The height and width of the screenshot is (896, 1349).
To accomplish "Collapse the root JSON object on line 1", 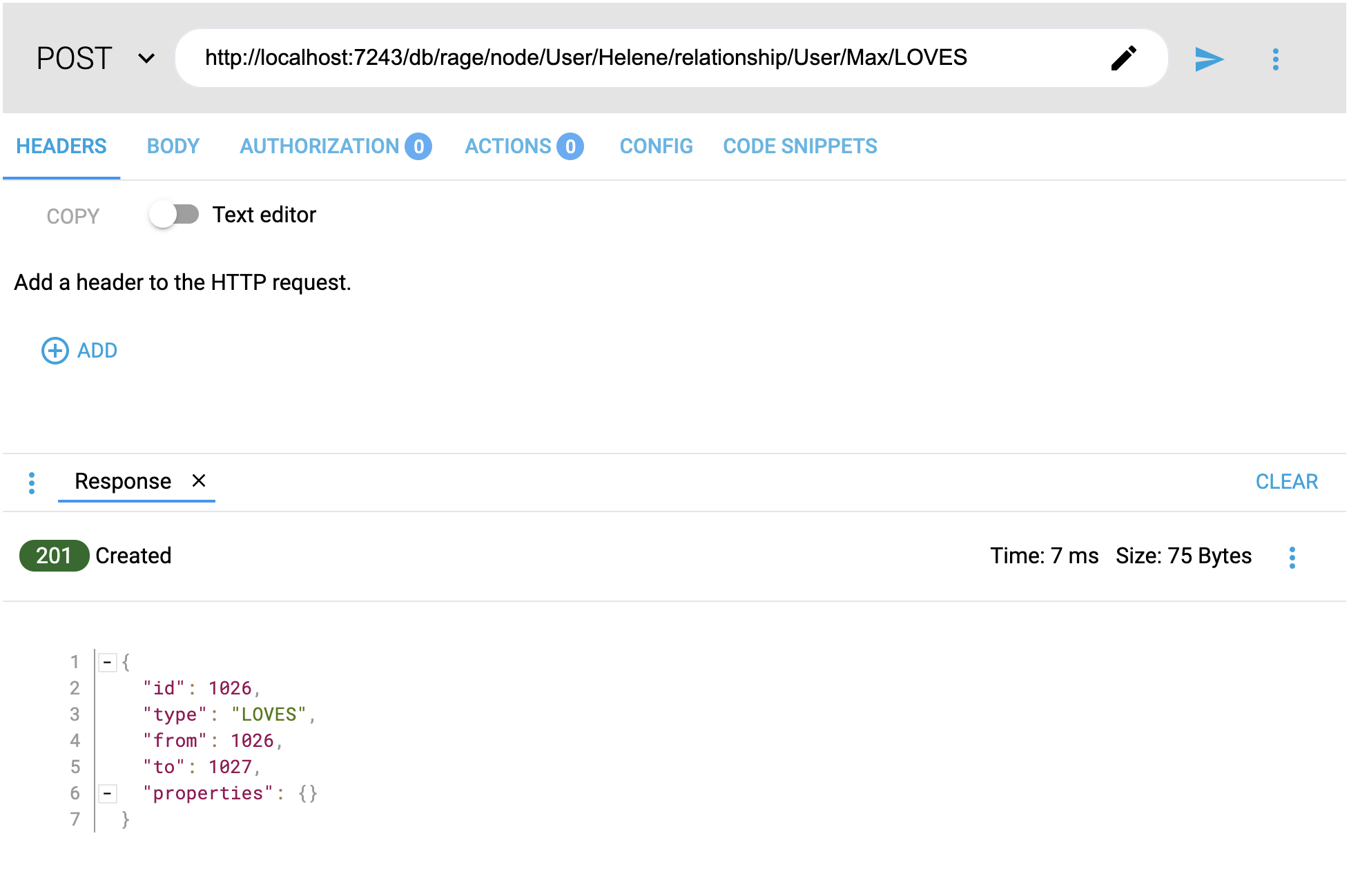I will (107, 663).
